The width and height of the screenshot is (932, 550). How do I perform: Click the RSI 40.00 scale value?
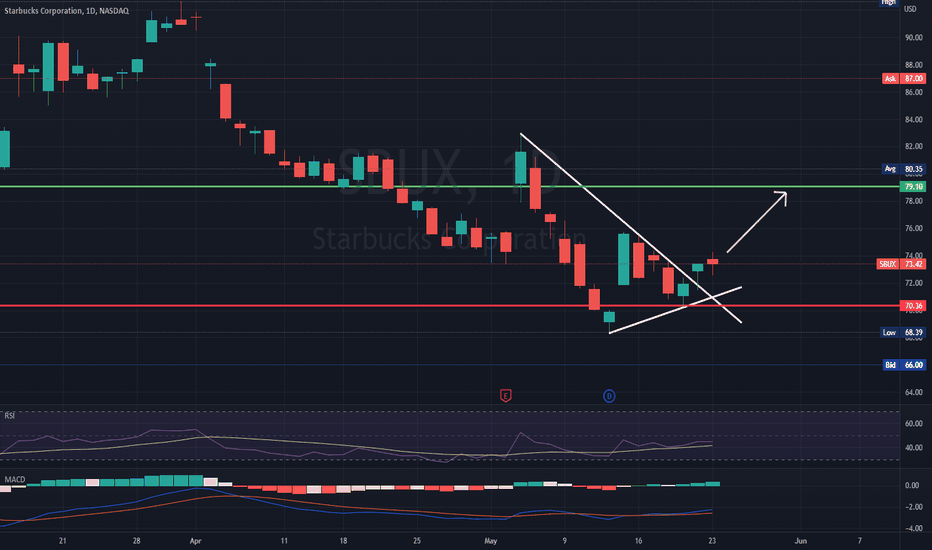(x=914, y=448)
